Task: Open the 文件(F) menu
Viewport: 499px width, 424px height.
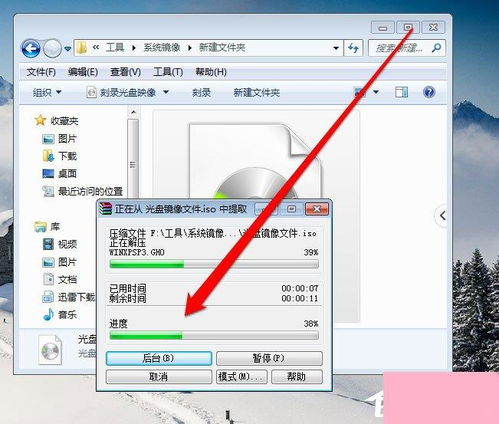Action: point(41,72)
